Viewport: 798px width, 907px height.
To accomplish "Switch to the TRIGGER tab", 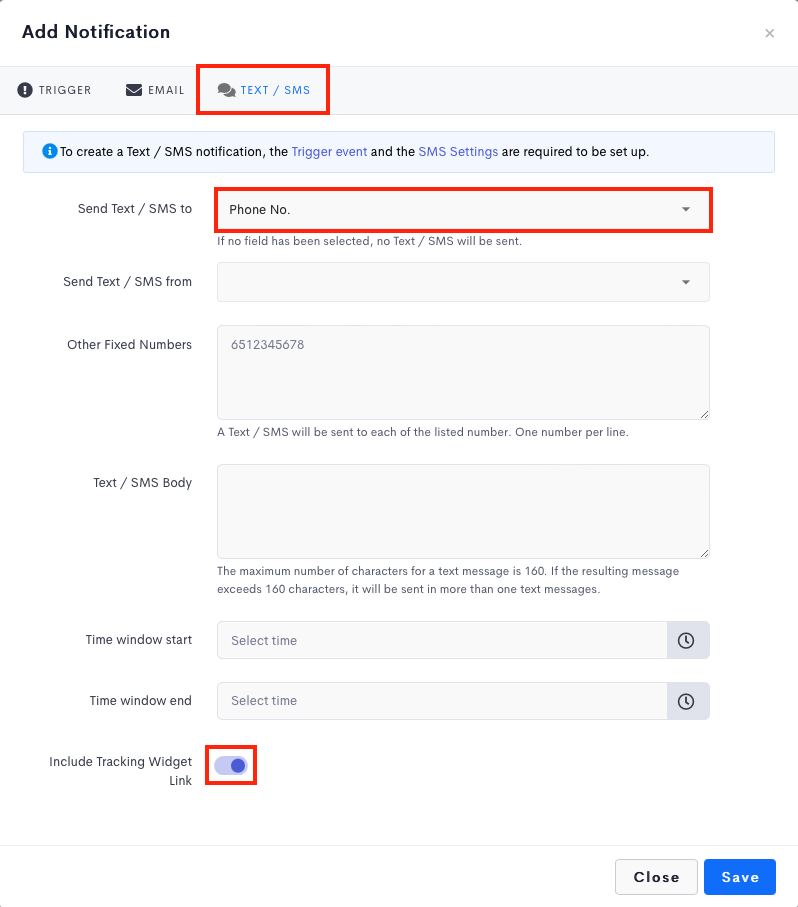I will [x=54, y=90].
